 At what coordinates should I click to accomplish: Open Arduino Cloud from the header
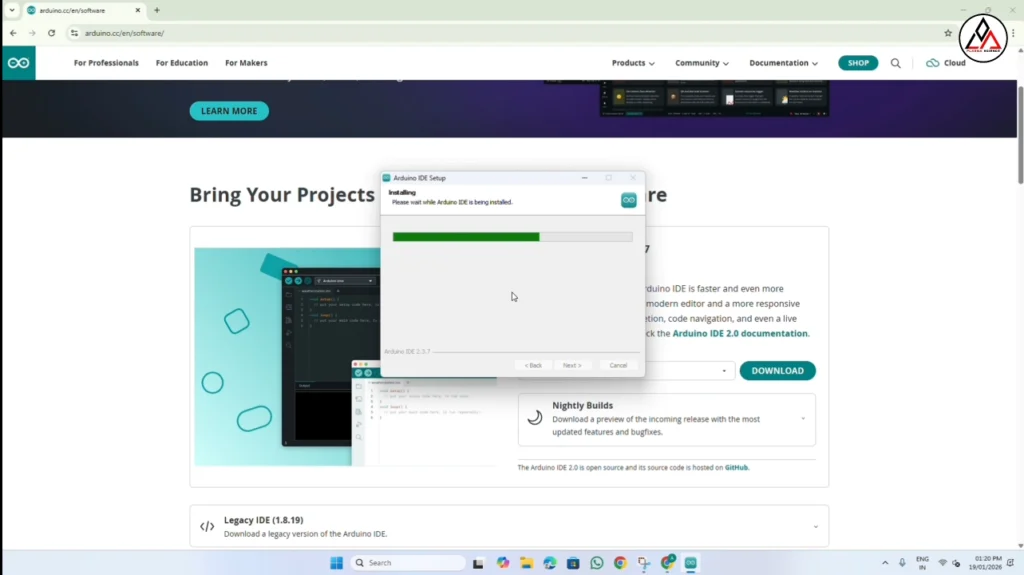(x=946, y=63)
